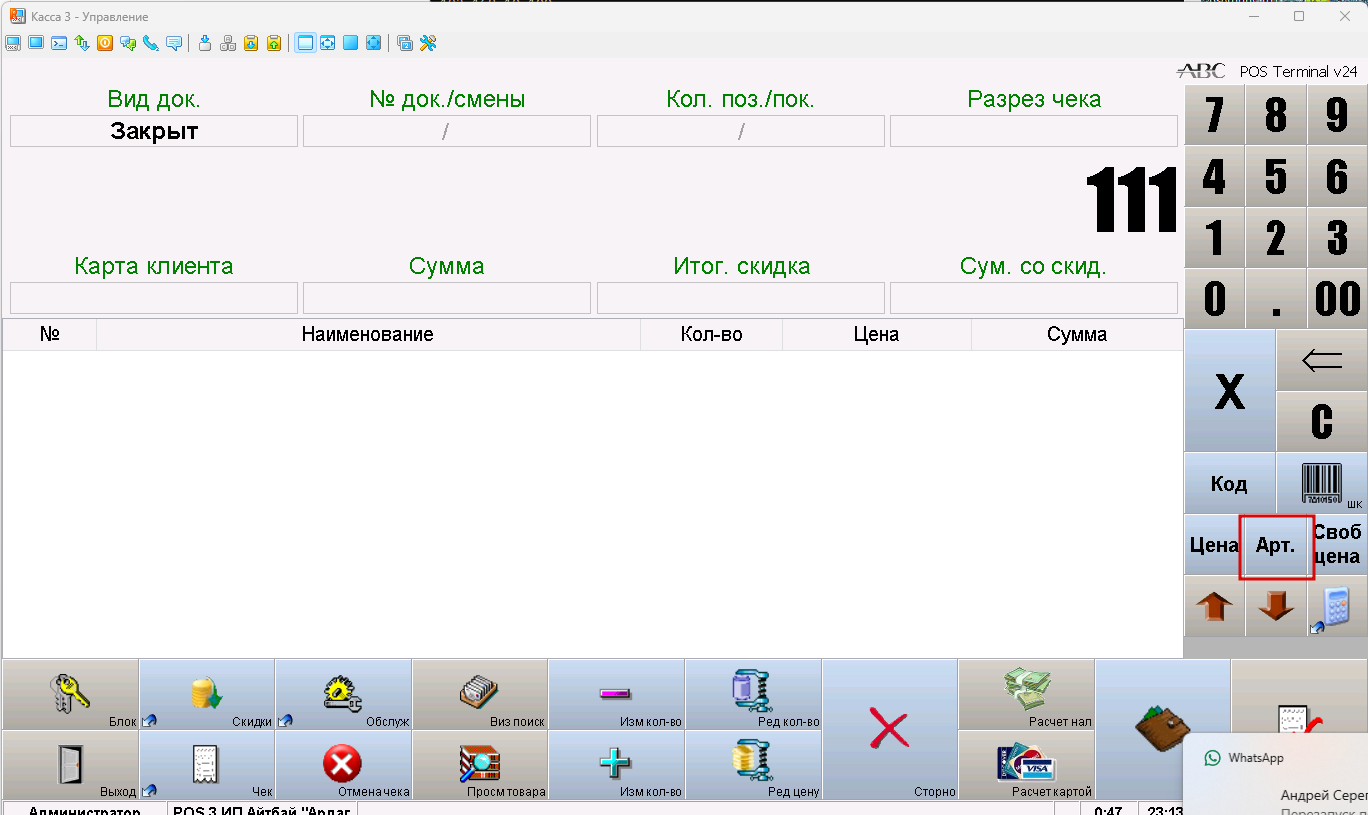Open the calculator icon button on keypad

tap(1337, 607)
